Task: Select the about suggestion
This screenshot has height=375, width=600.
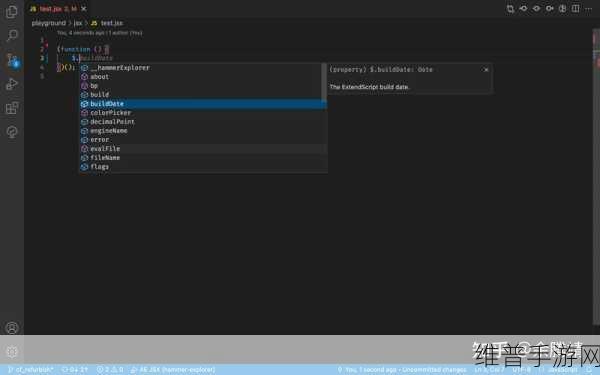Action: (203, 77)
